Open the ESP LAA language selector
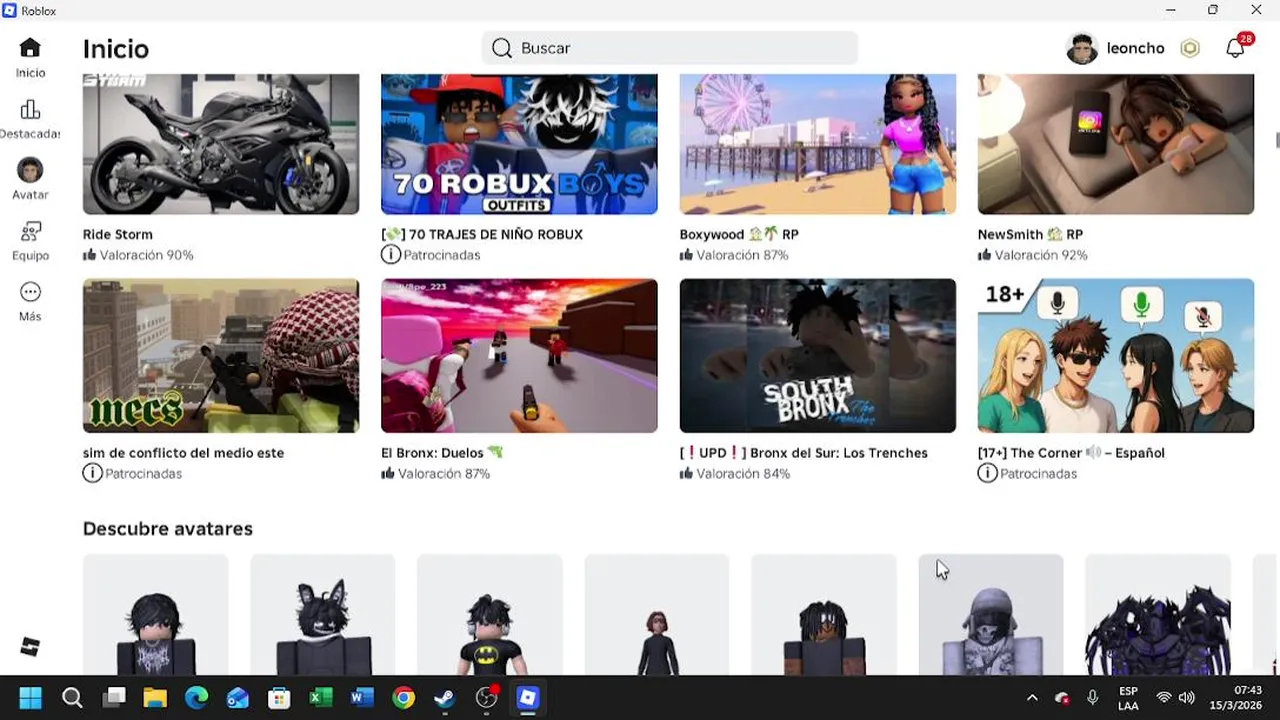1280x720 pixels. pyautogui.click(x=1128, y=697)
